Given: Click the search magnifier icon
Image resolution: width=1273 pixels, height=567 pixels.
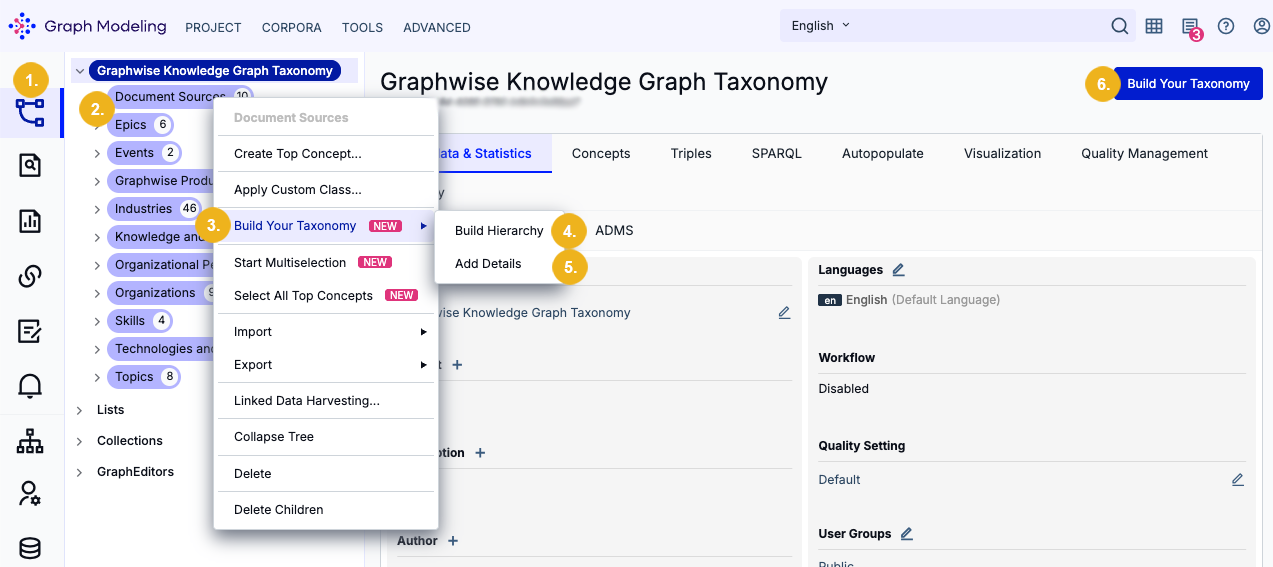Looking at the screenshot, I should click(x=1120, y=26).
